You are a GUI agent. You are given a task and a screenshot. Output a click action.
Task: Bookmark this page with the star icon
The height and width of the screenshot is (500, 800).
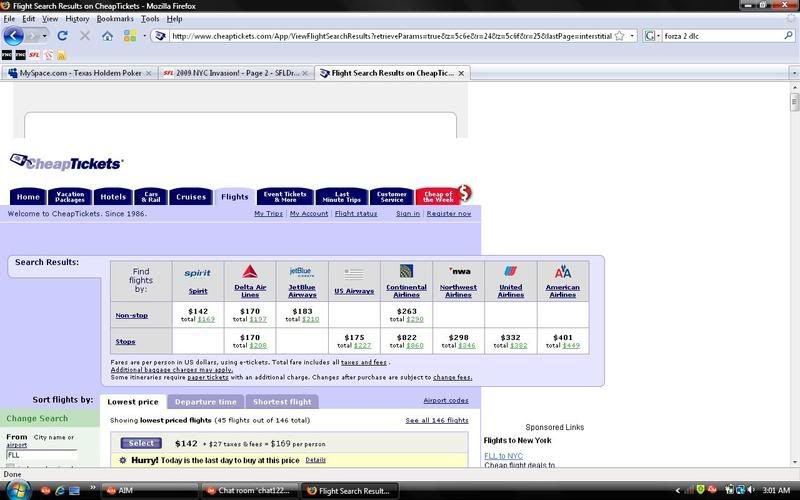coord(619,36)
